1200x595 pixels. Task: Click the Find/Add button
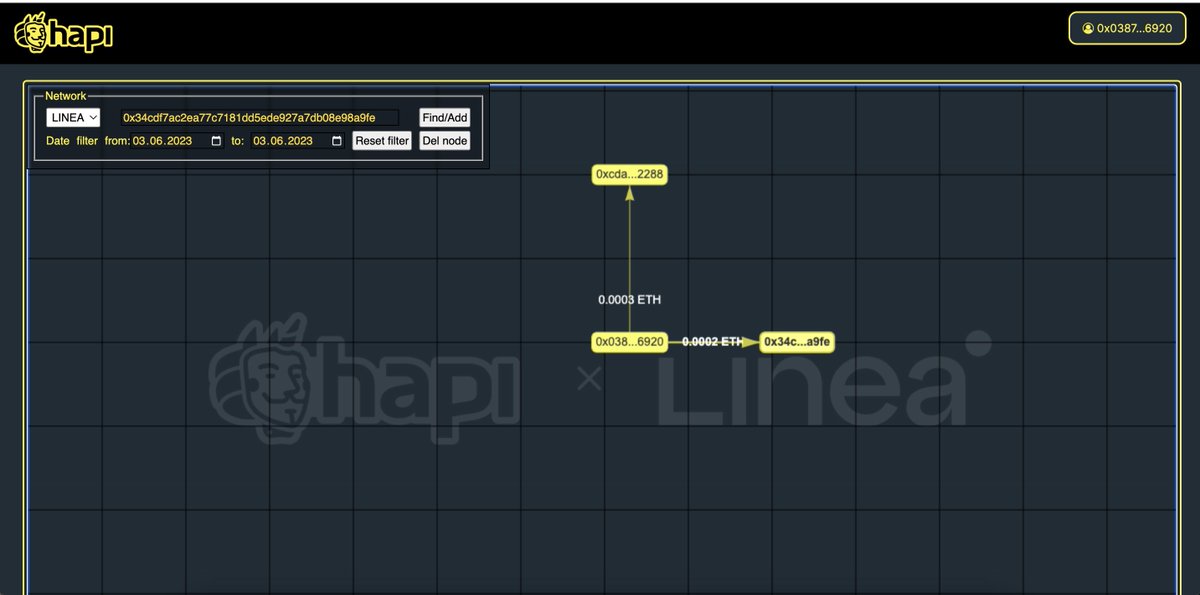[444, 118]
